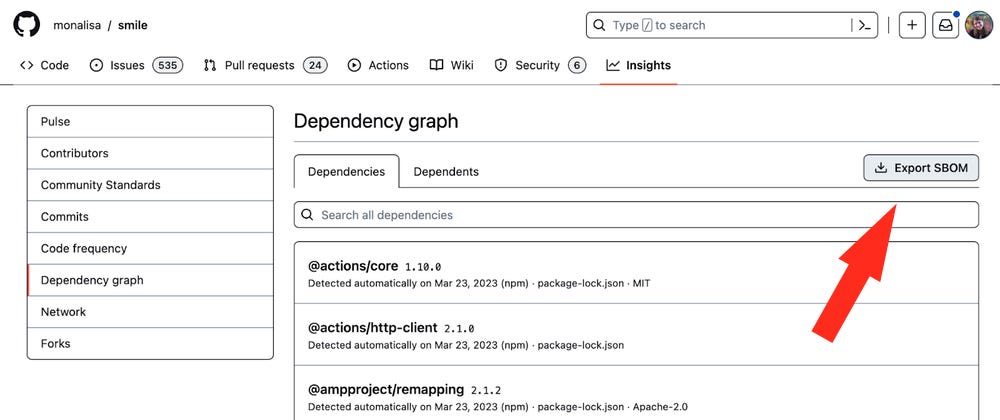This screenshot has width=1000, height=420.
Task: Select Dependency graph sidebar item
Action: (150, 280)
